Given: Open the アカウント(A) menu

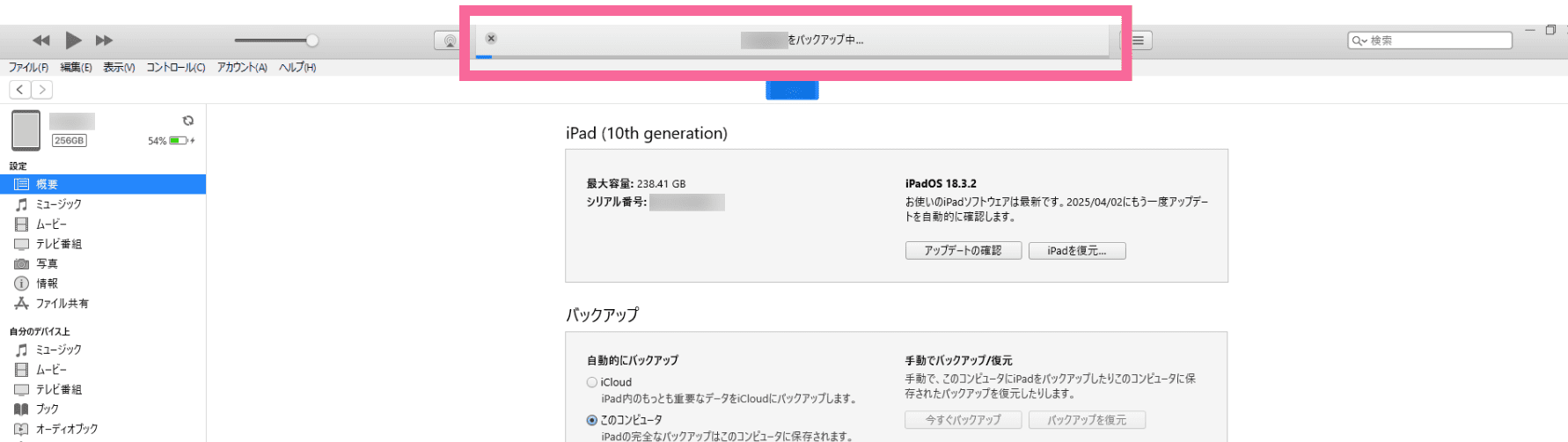Looking at the screenshot, I should pyautogui.click(x=242, y=68).
